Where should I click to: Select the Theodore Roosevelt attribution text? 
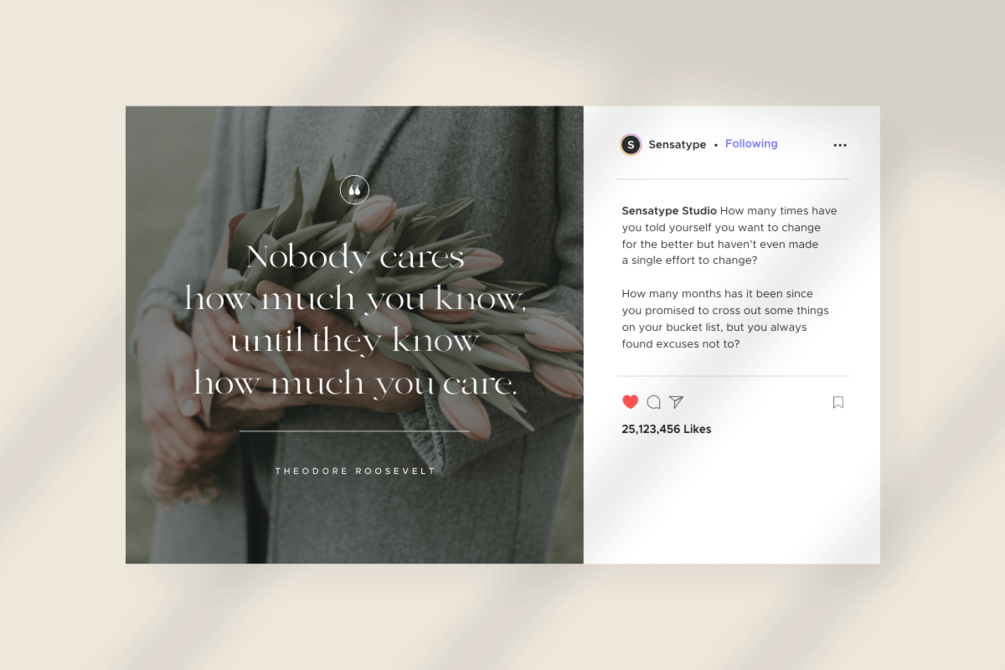coord(355,471)
